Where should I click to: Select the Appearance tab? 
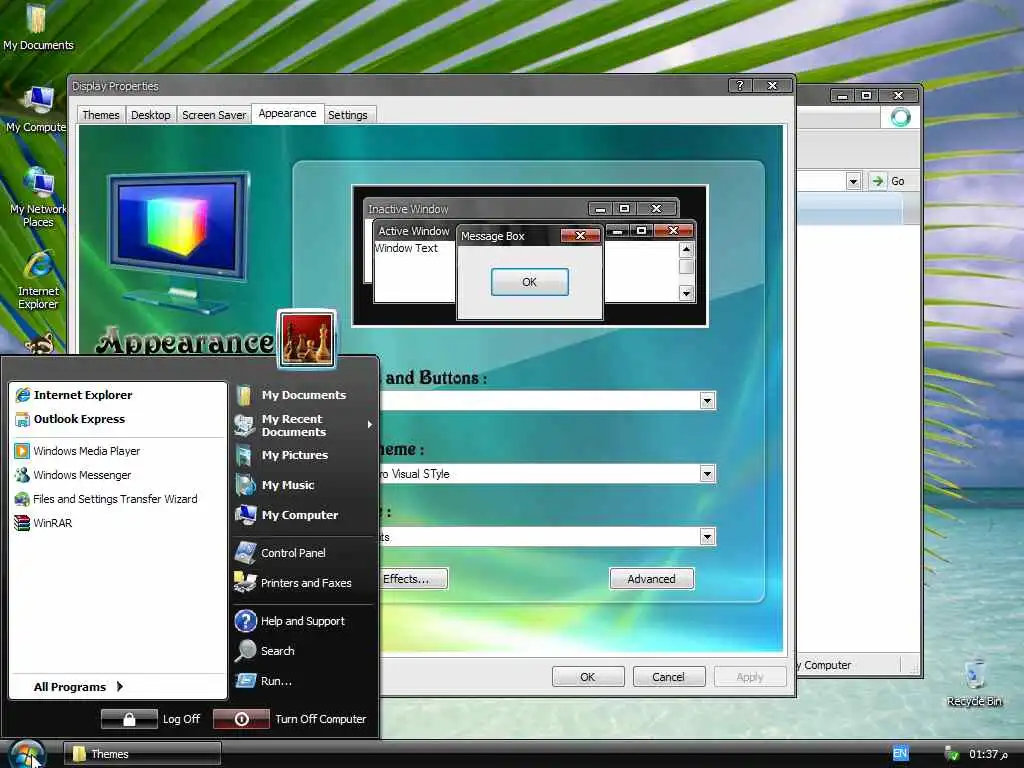[287, 113]
